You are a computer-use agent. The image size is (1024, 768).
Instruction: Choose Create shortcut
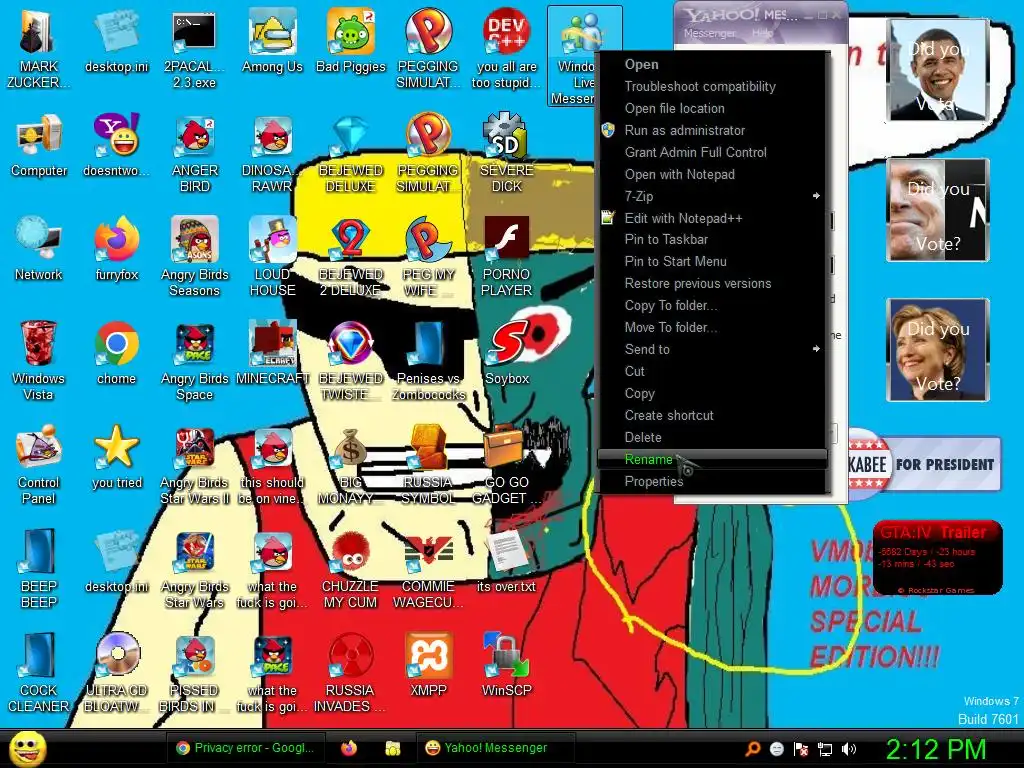(713, 415)
